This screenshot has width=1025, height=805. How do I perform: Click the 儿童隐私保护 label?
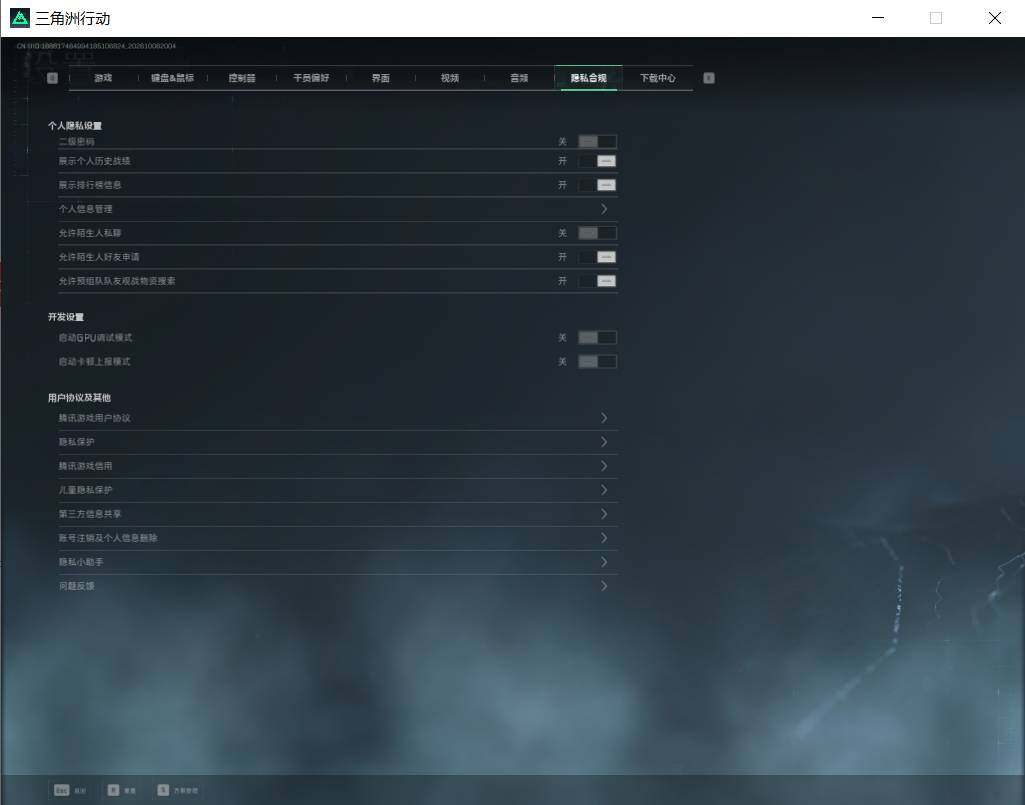click(86, 490)
